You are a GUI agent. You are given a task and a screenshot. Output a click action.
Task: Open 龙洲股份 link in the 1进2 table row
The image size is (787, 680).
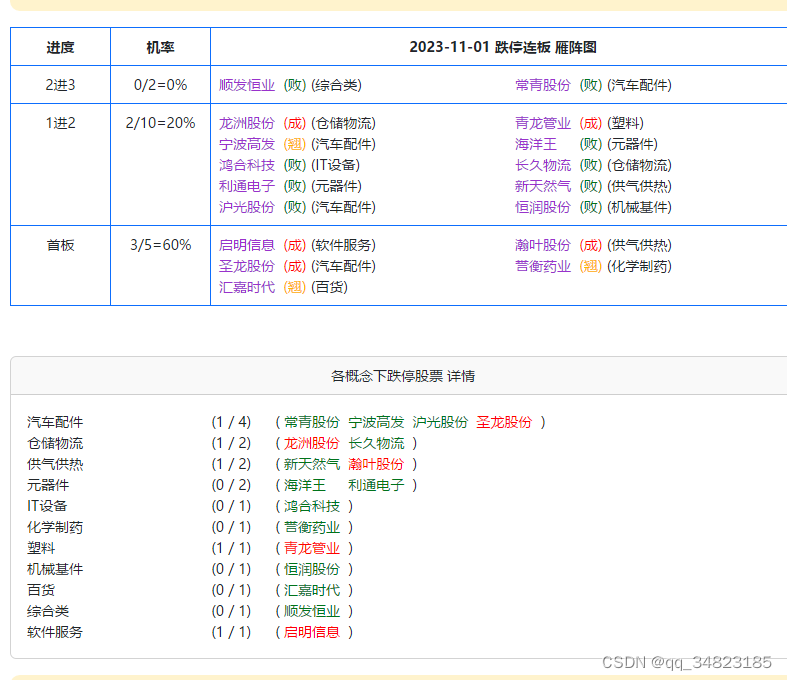(x=247, y=123)
